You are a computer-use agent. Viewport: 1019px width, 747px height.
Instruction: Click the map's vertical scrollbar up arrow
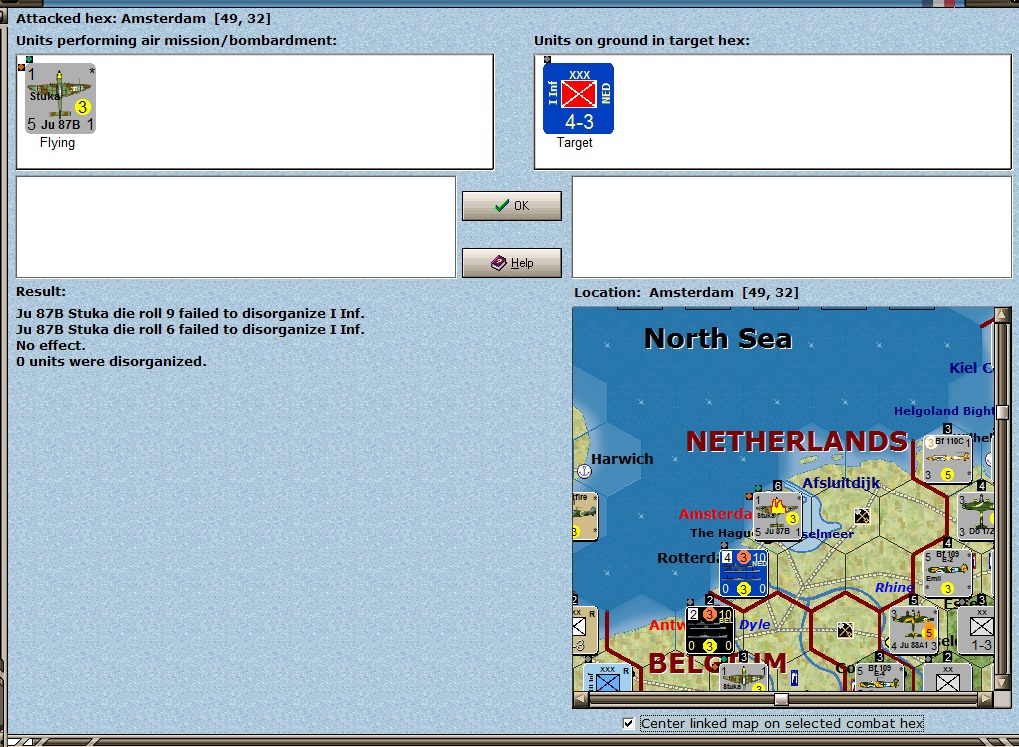point(1002,315)
